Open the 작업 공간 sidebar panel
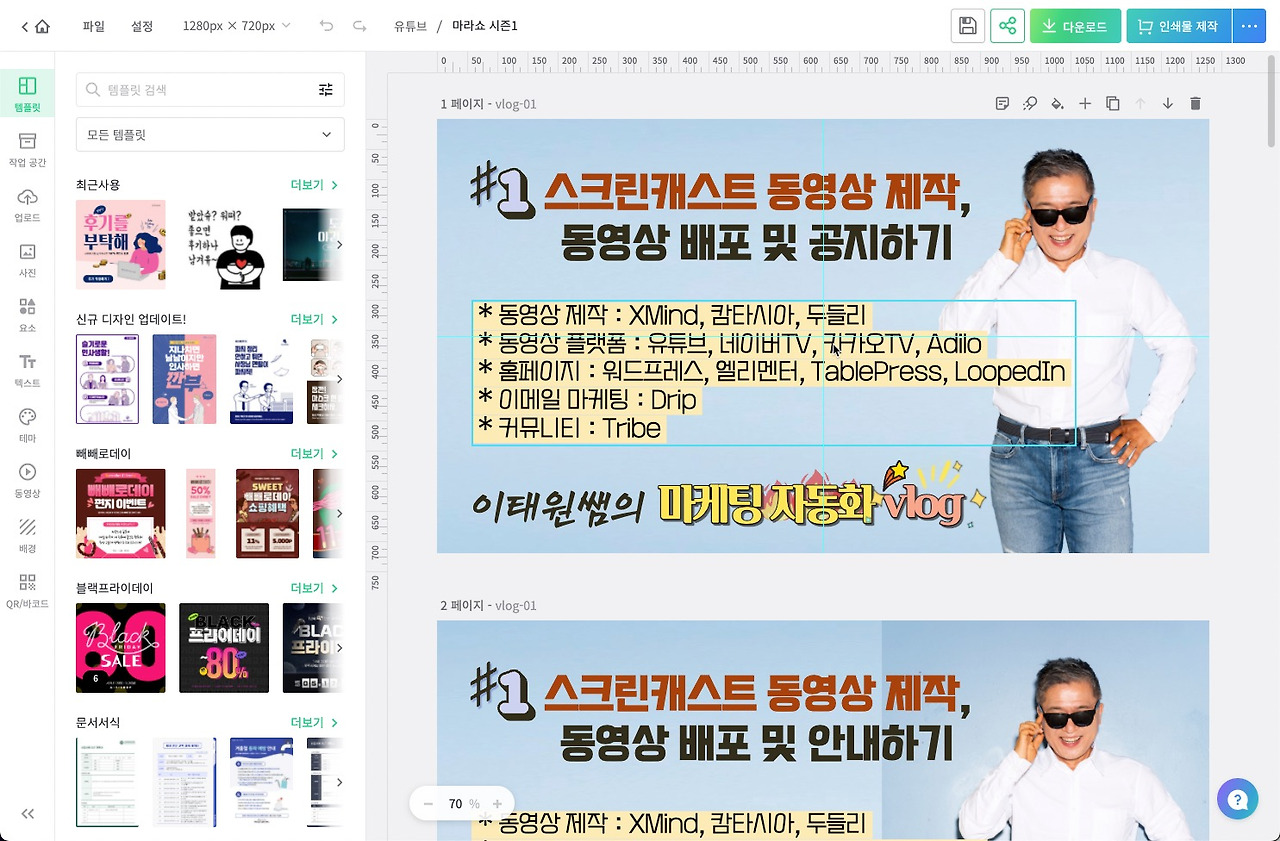The width and height of the screenshot is (1280, 841). [27, 149]
